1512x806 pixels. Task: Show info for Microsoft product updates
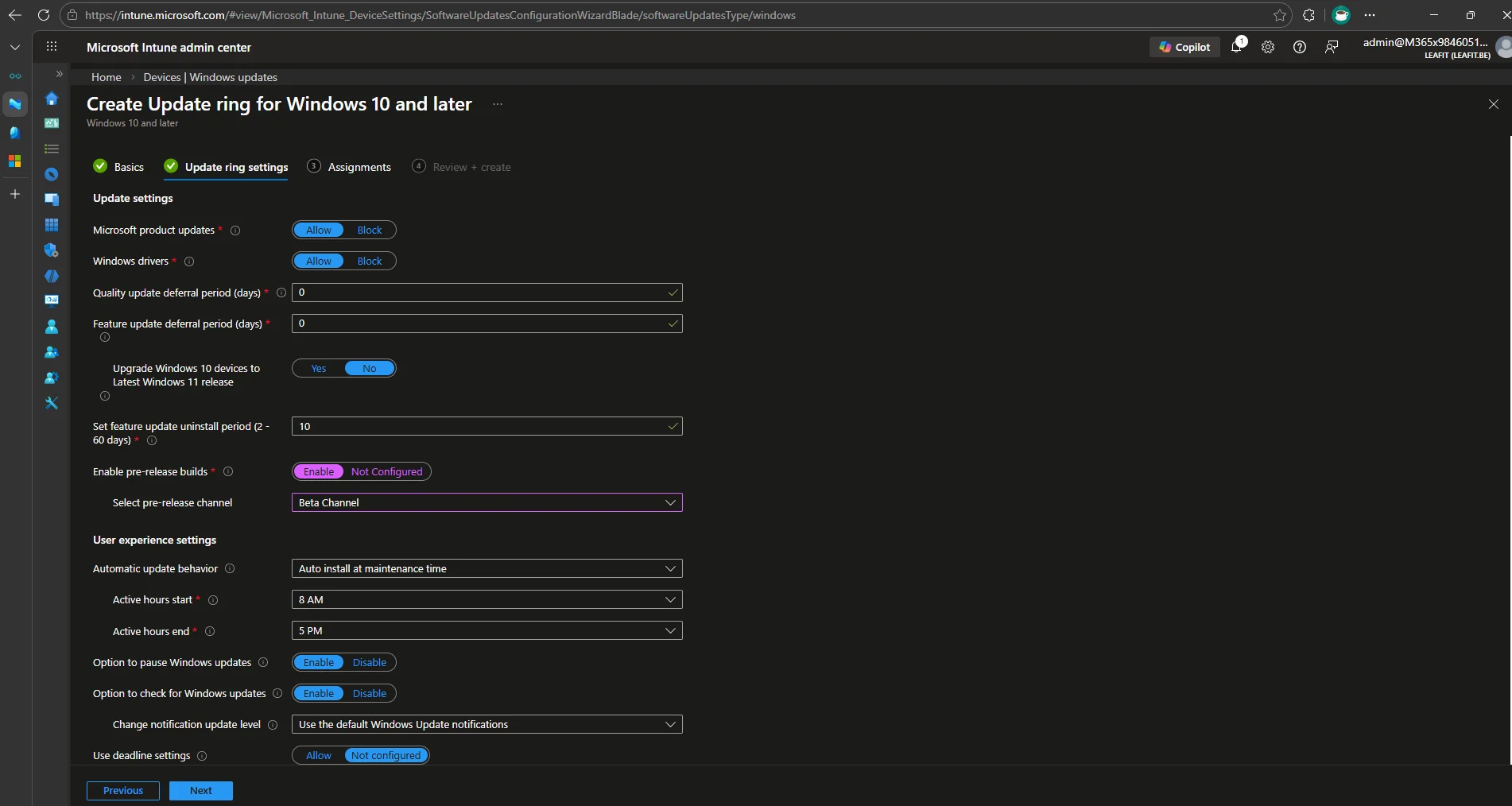tap(235, 231)
